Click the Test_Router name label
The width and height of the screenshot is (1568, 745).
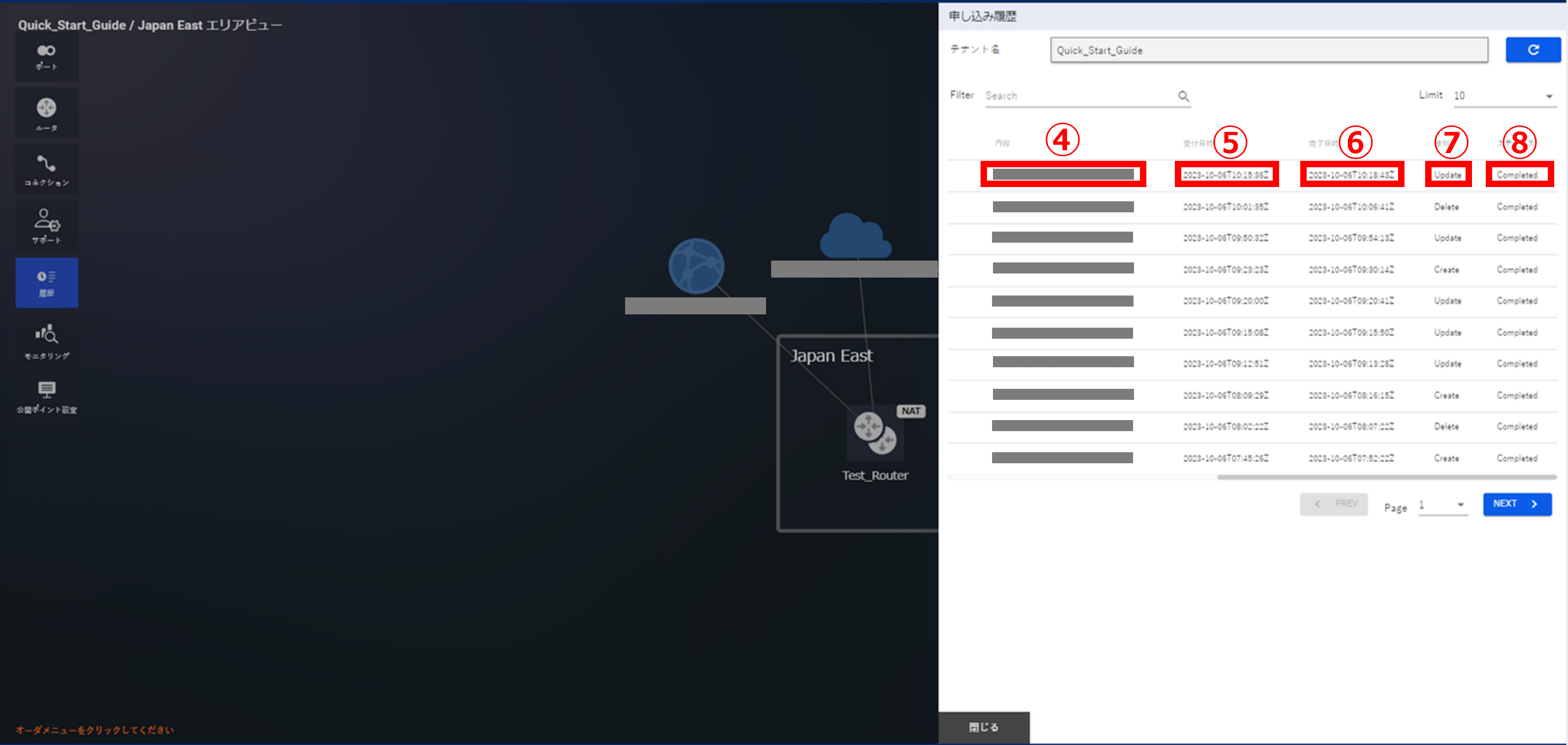(875, 476)
